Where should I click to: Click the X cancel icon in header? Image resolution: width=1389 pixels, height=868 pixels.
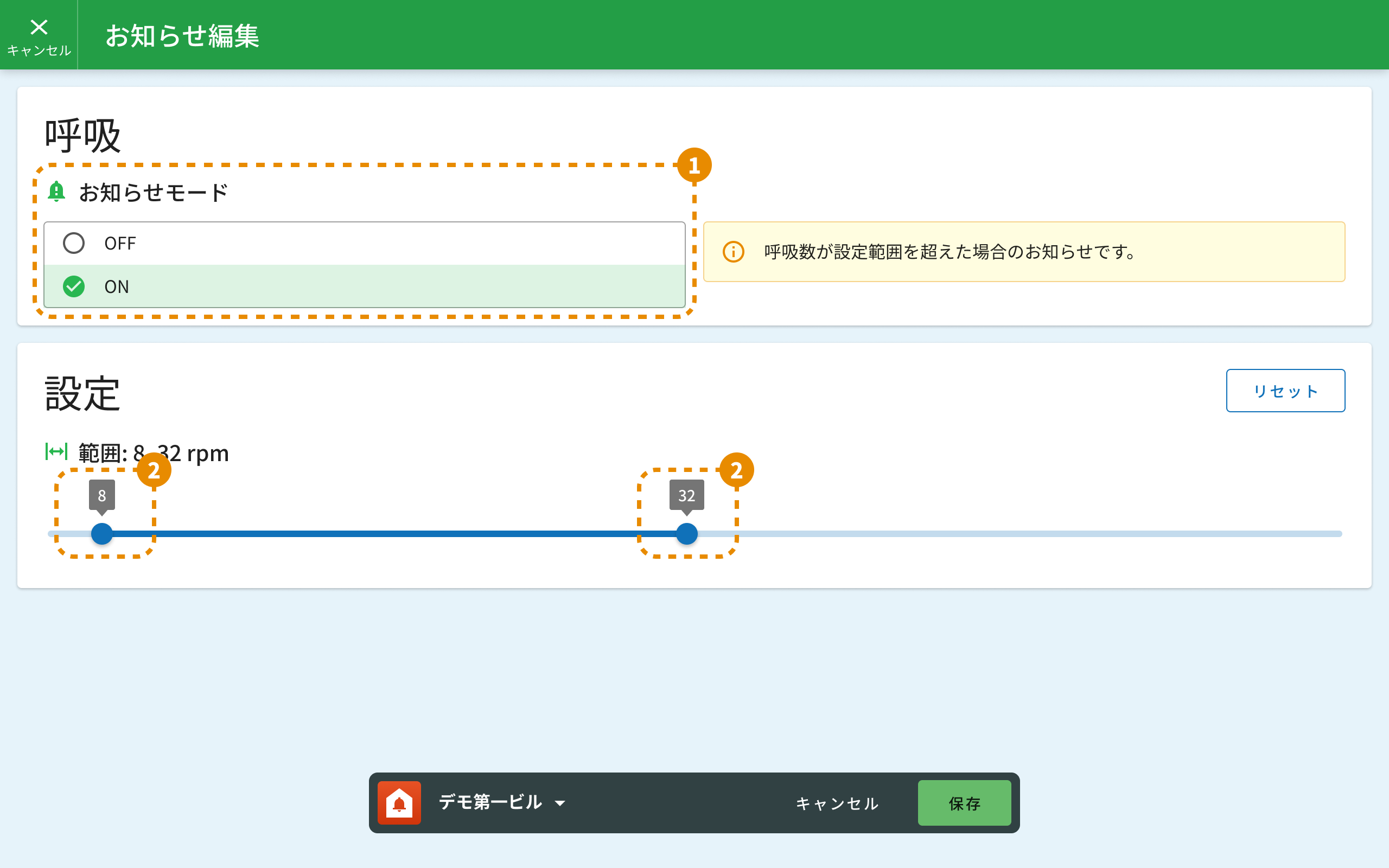tap(39, 27)
